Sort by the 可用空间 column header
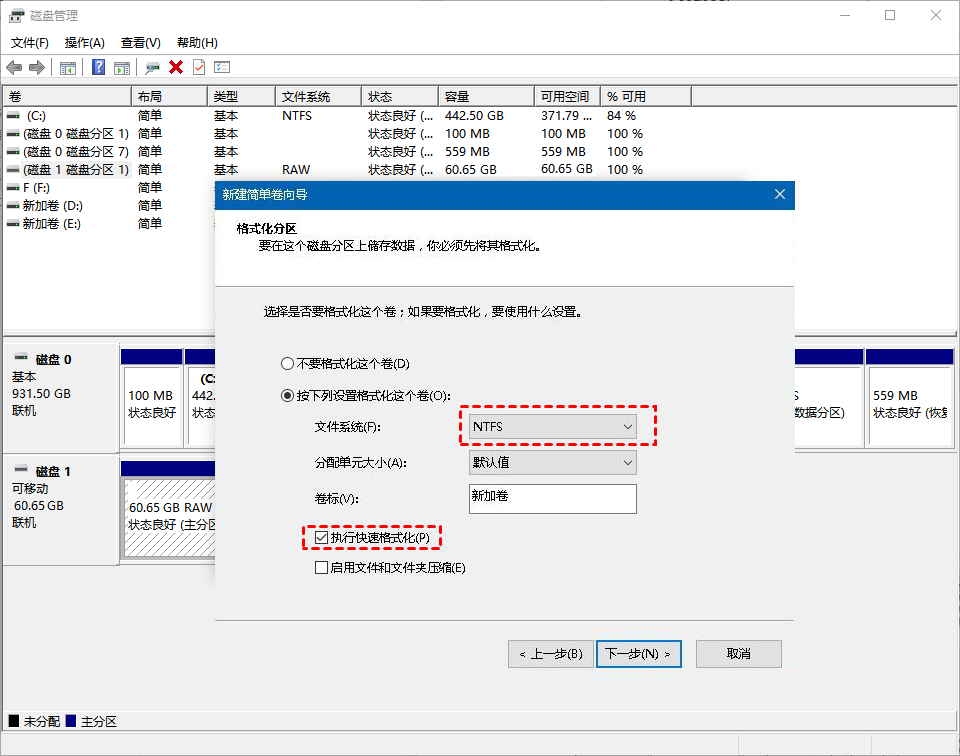 (567, 97)
